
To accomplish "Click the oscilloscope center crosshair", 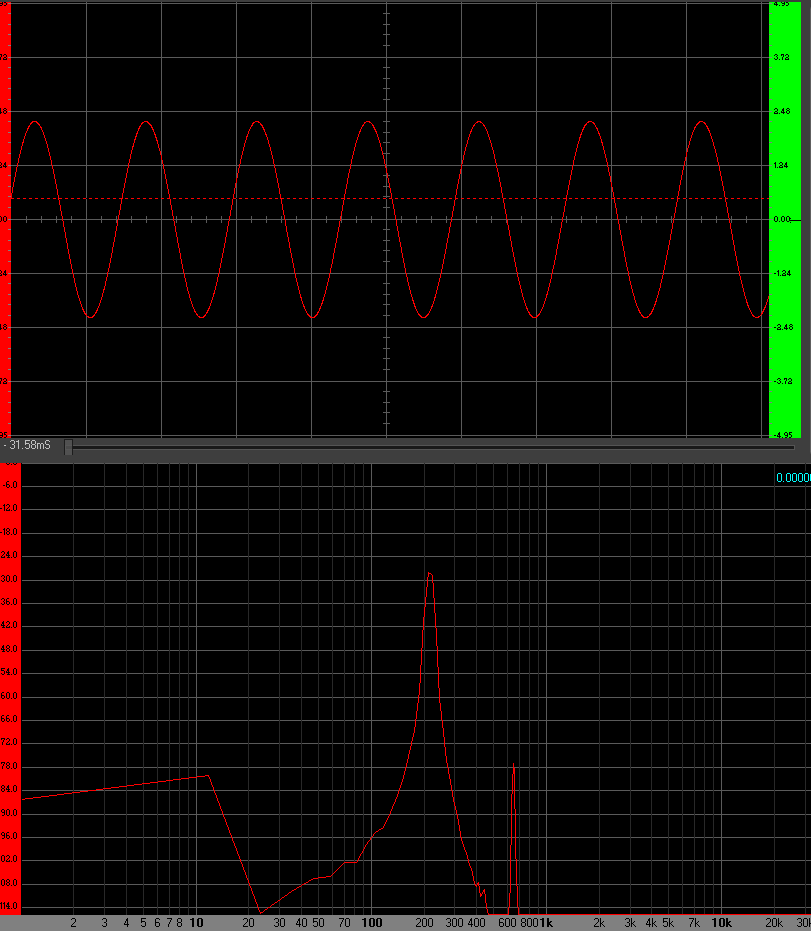I will click(386, 219).
